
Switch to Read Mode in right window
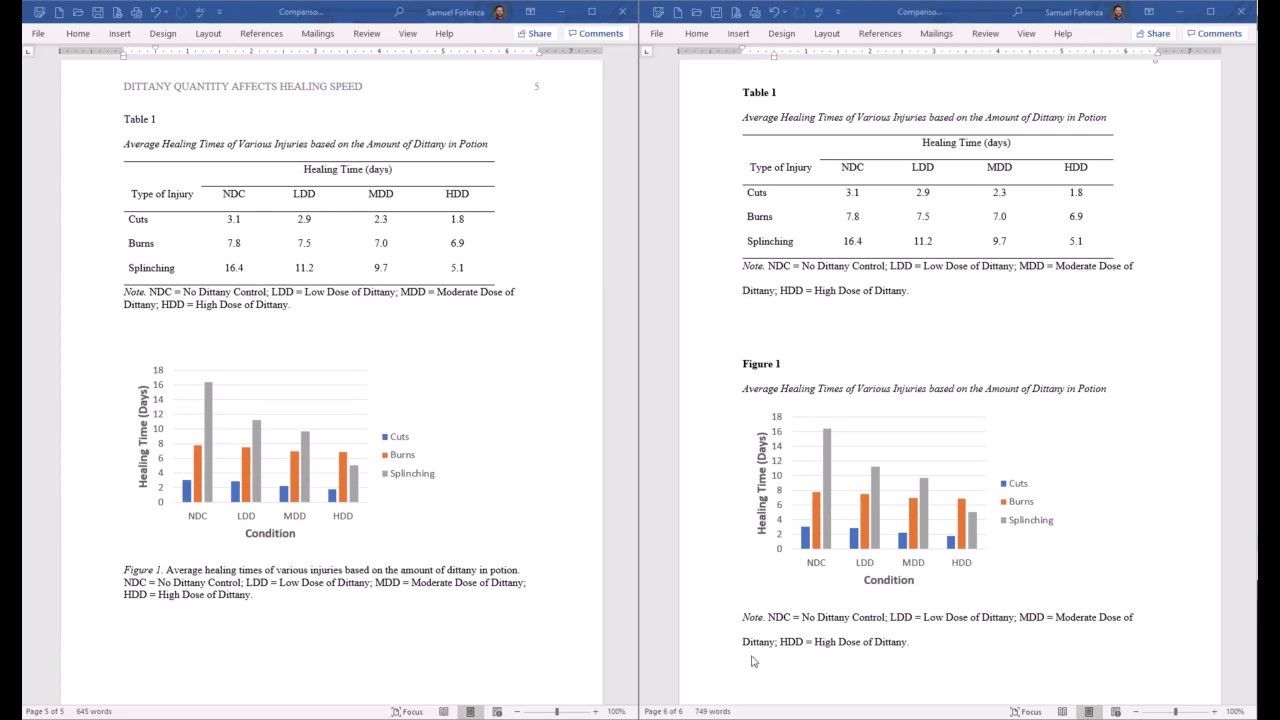click(x=1063, y=711)
